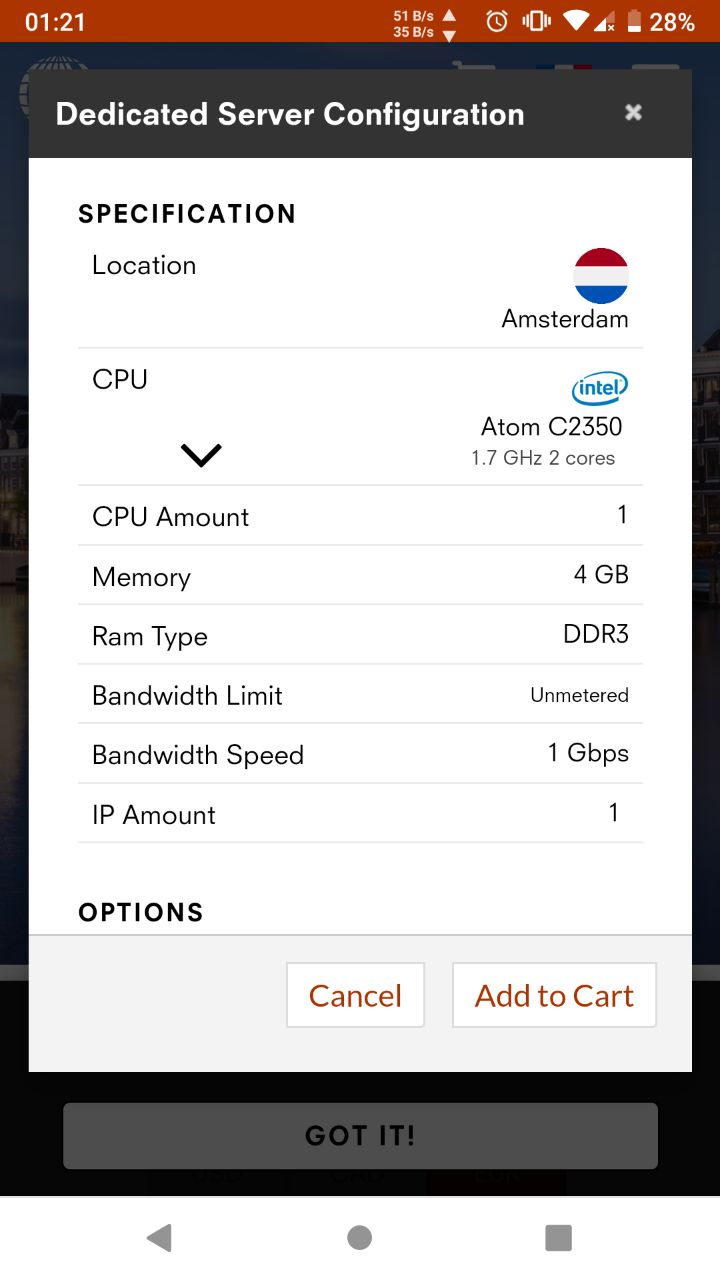Screen dimensions: 720x1280
Task: Tap the battery status icon
Action: (x=634, y=21)
